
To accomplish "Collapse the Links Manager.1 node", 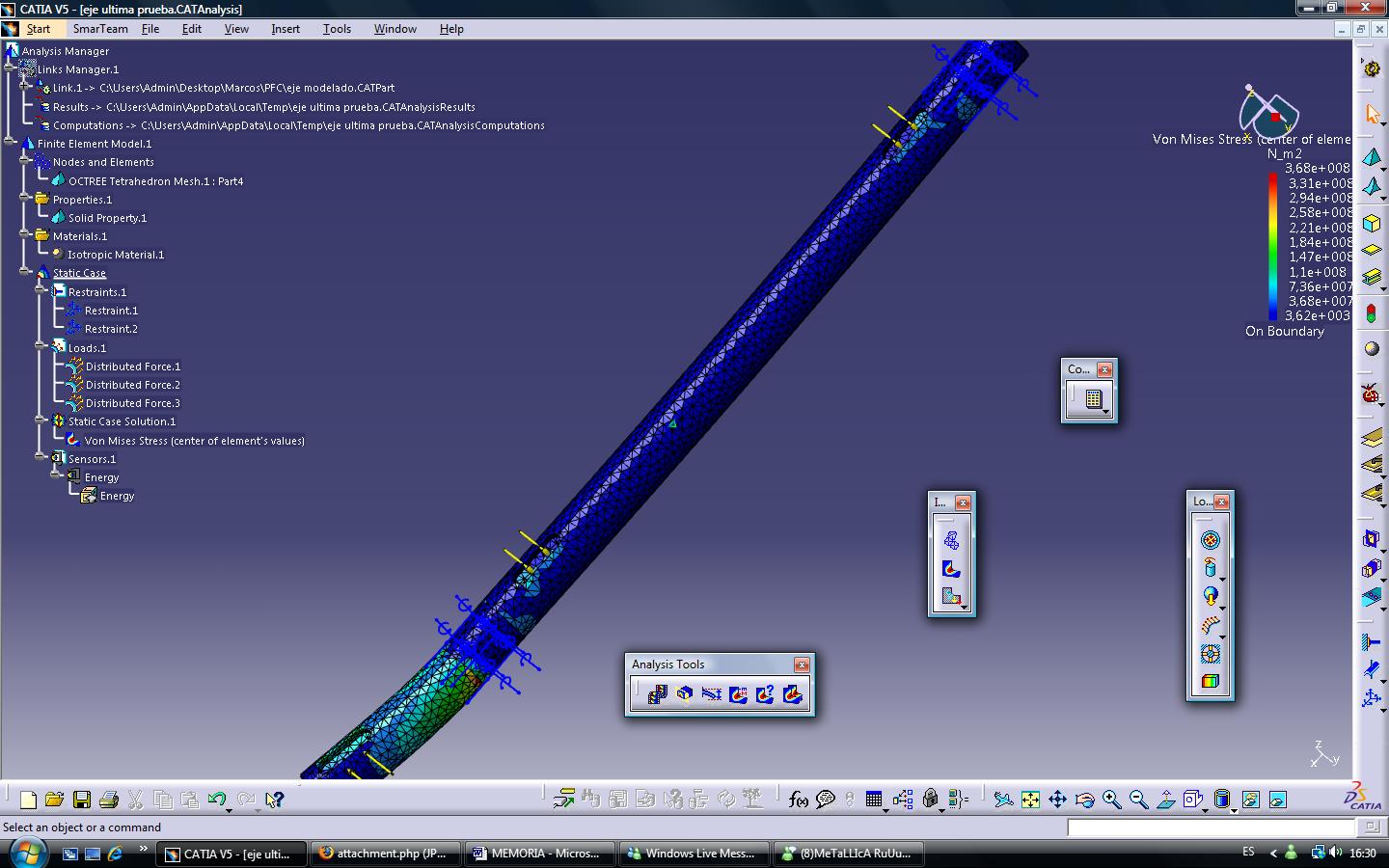I will point(10,68).
